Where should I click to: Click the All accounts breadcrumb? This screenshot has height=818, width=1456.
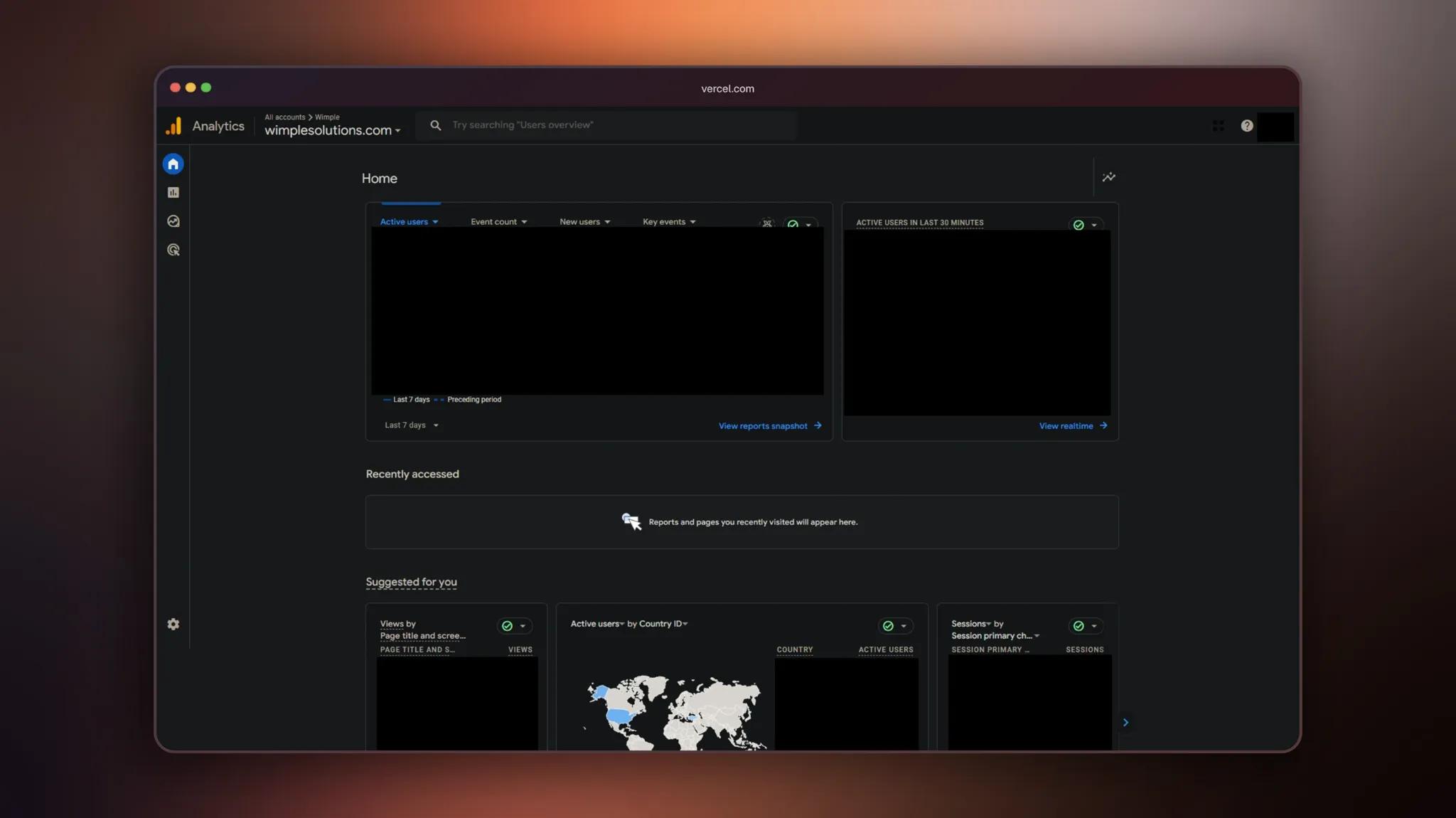284,117
